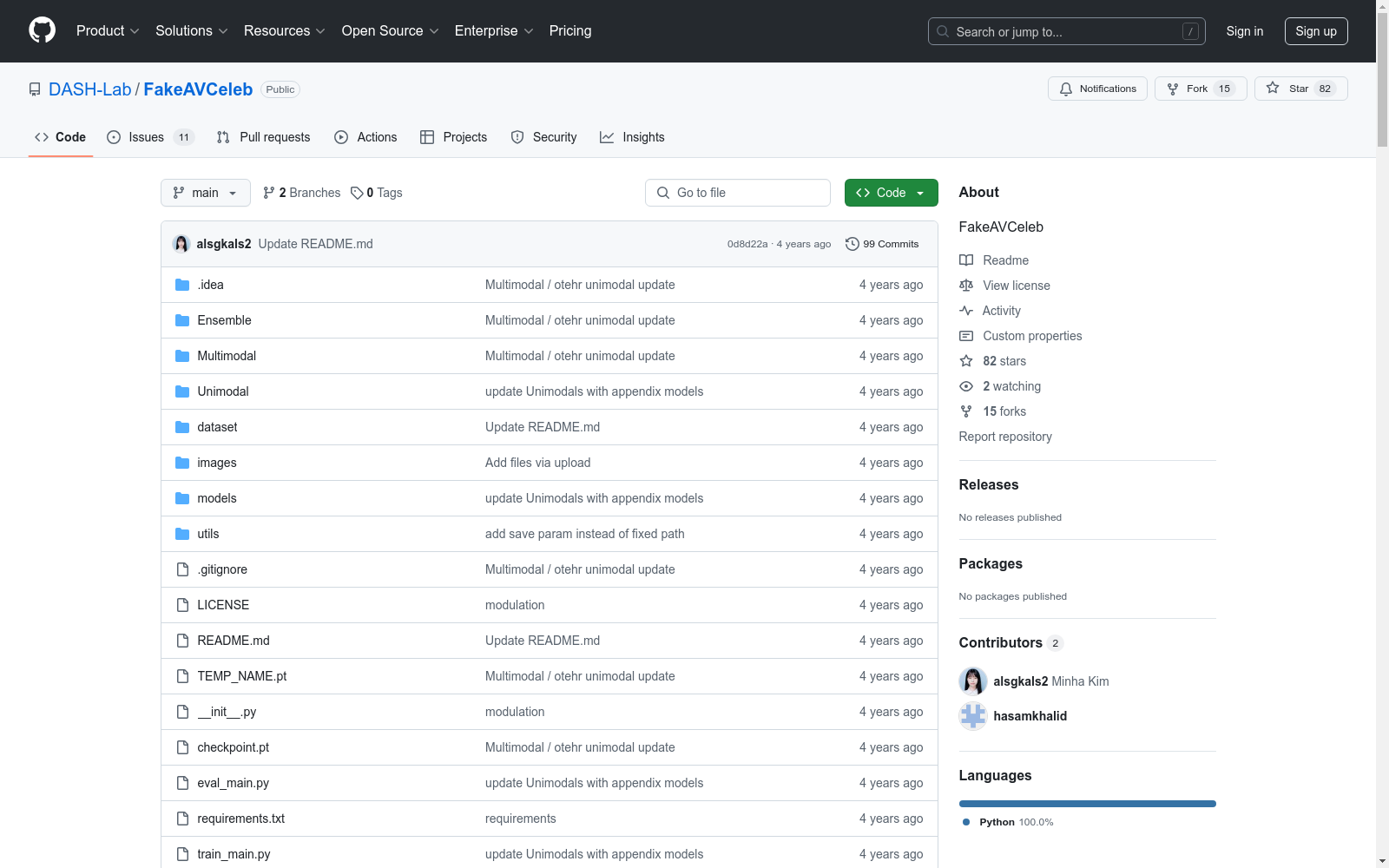Click the commit history clock icon
This screenshot has width=1389, height=868.
[852, 244]
